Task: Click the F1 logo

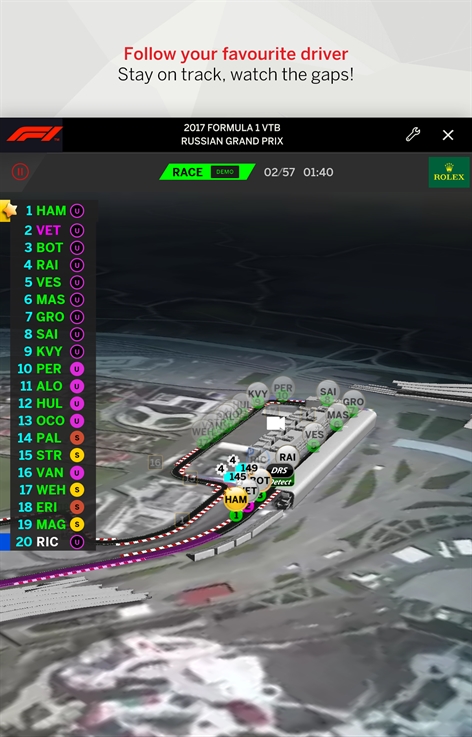Action: pyautogui.click(x=33, y=134)
